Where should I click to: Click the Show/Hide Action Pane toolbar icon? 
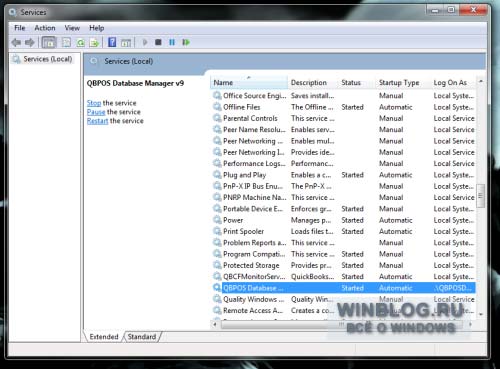tap(126, 42)
